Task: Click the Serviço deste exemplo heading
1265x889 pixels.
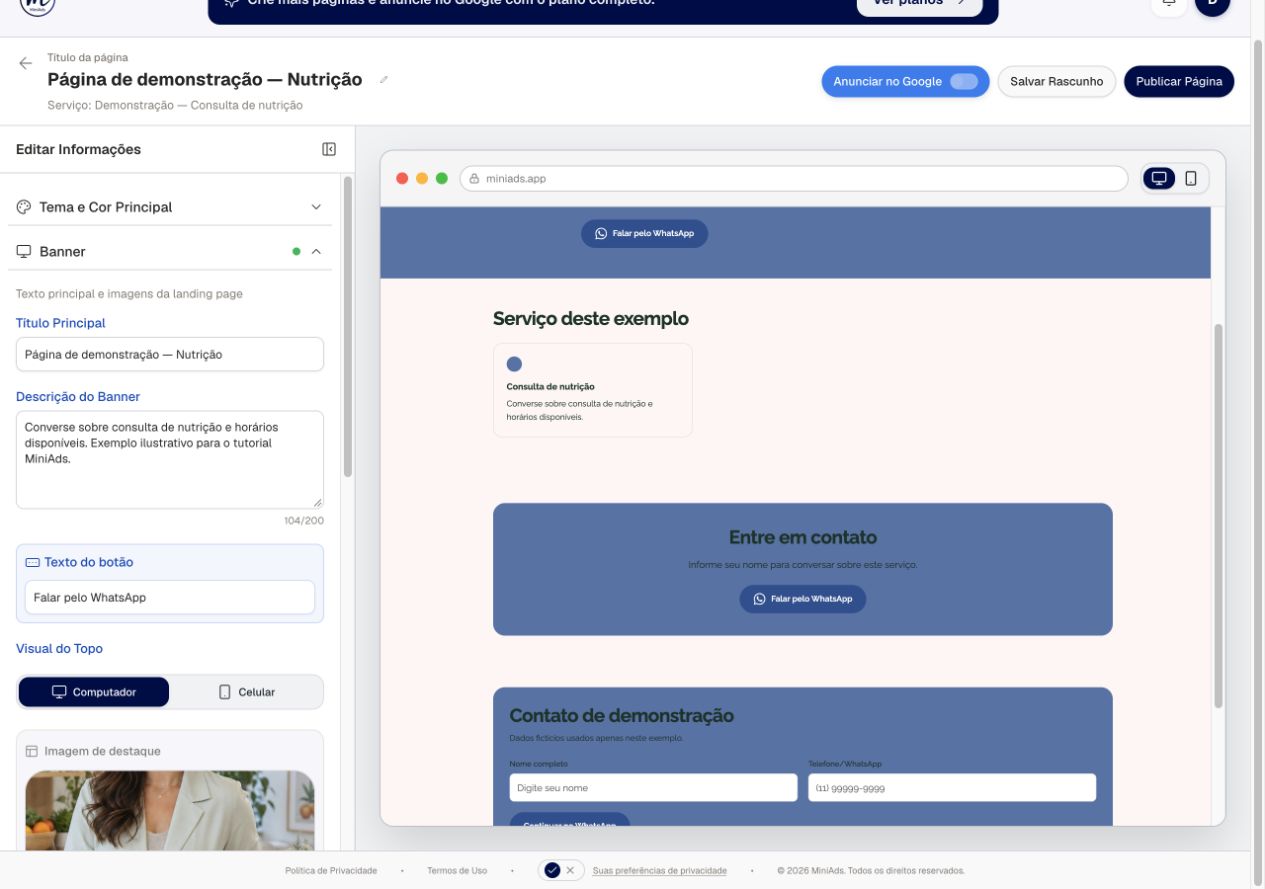Action: point(591,319)
